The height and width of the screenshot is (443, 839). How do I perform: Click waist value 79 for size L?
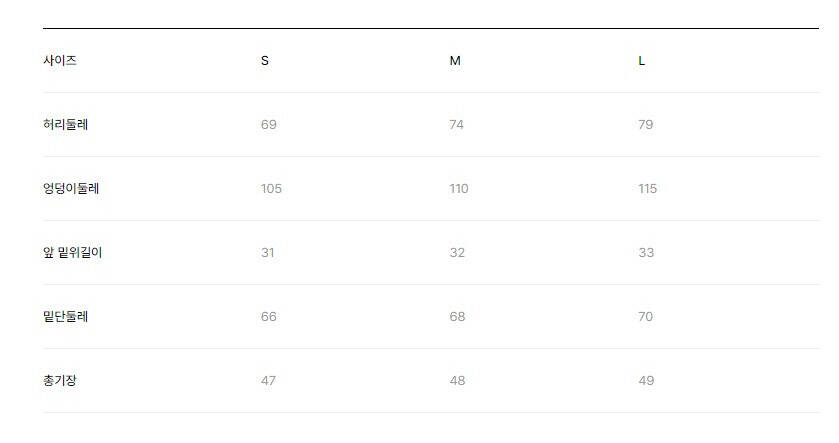(x=646, y=125)
